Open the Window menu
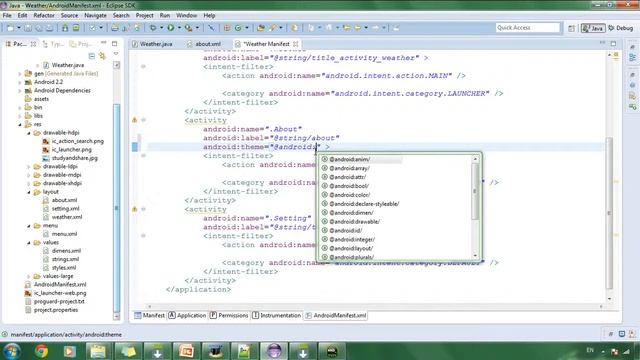This screenshot has width=640, height=360. pyautogui.click(x=187, y=16)
